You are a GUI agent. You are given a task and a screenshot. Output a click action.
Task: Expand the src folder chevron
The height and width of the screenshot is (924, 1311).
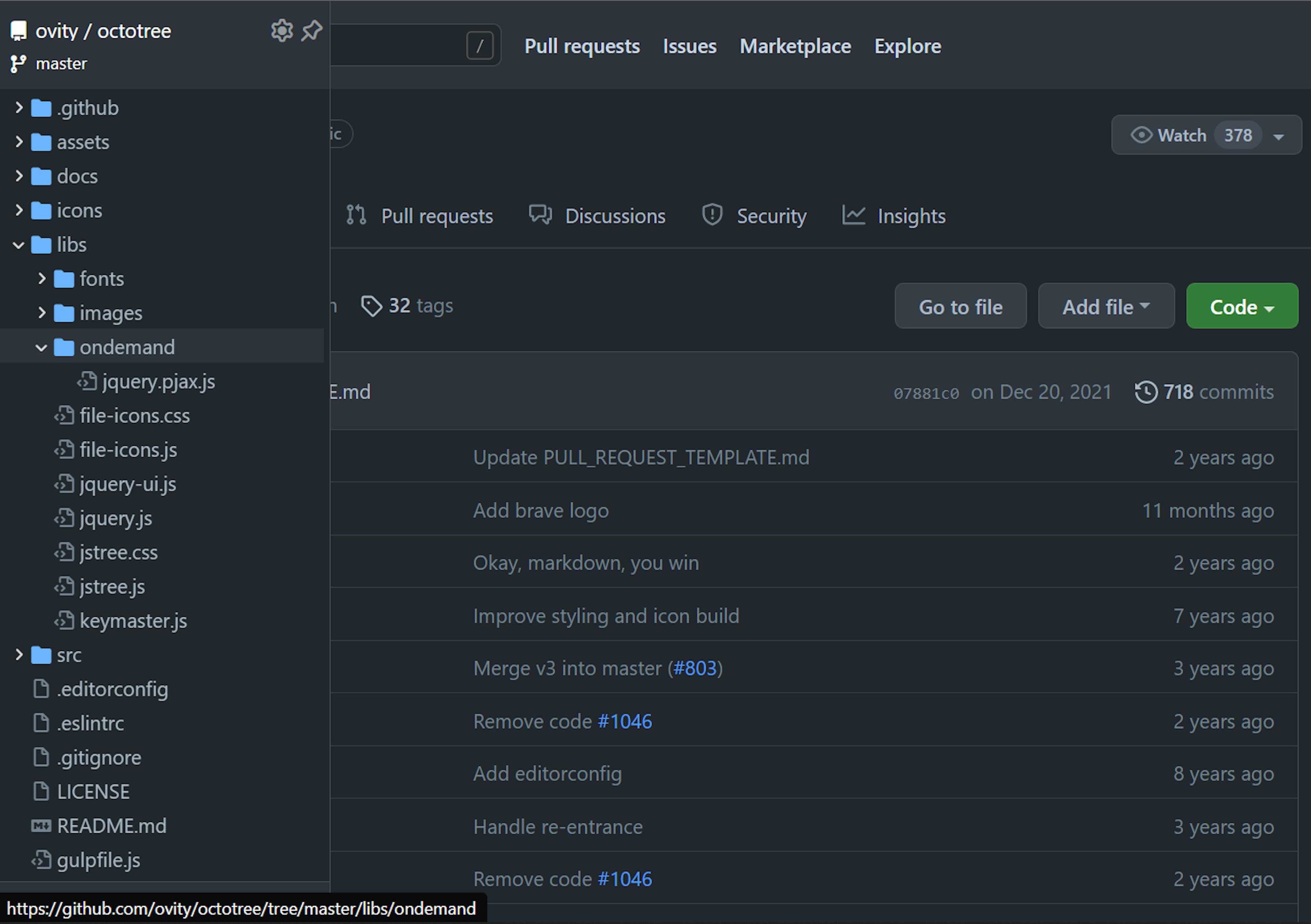(19, 655)
